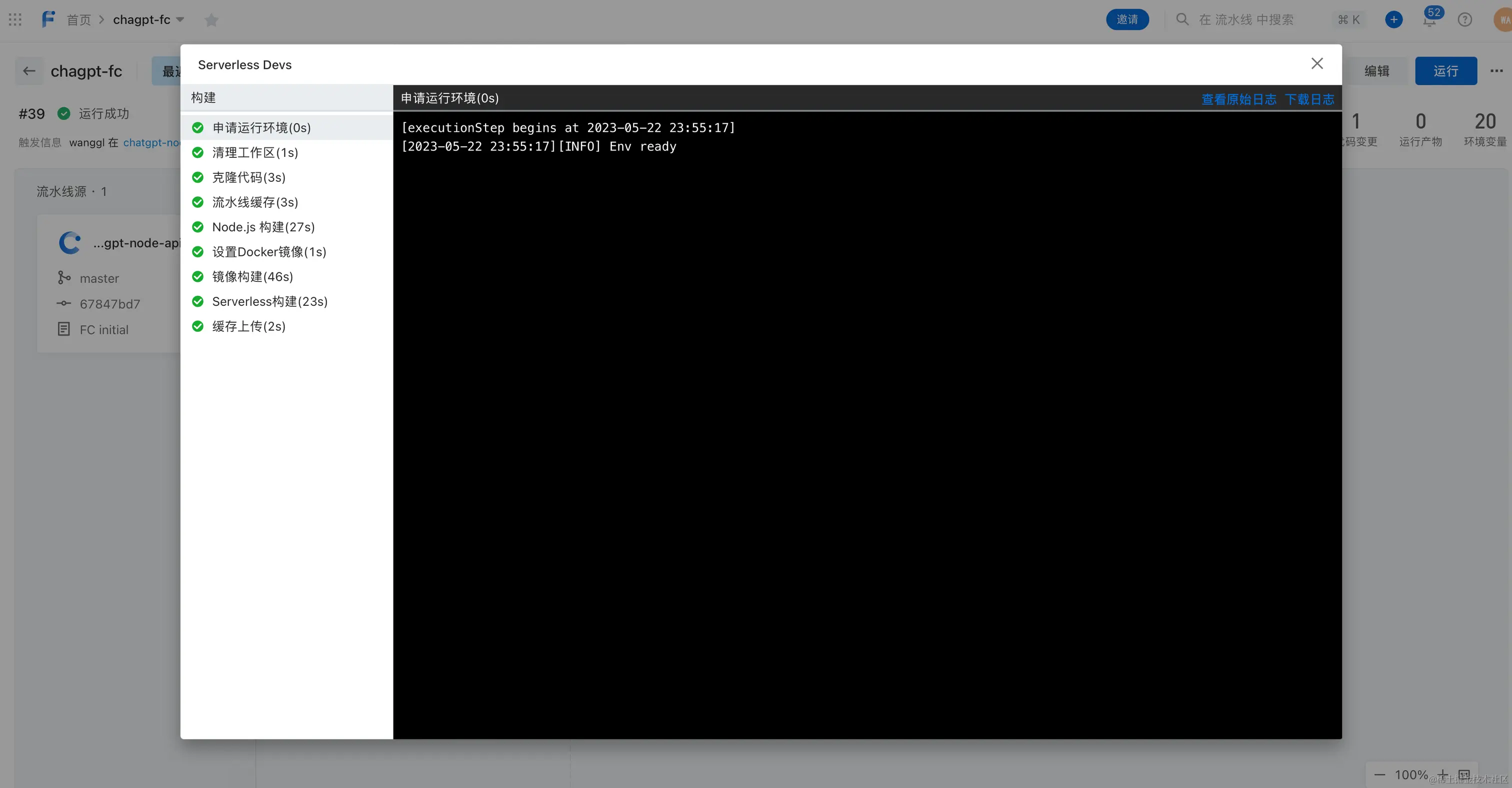Go back using the left arrow
1512x788 pixels.
pos(29,71)
